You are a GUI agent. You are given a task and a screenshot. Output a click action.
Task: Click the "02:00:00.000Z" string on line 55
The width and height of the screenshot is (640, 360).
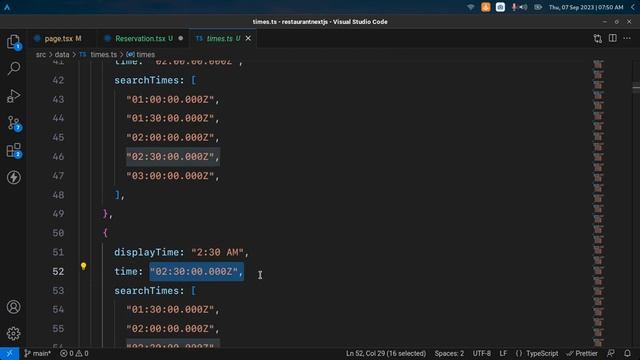point(170,329)
